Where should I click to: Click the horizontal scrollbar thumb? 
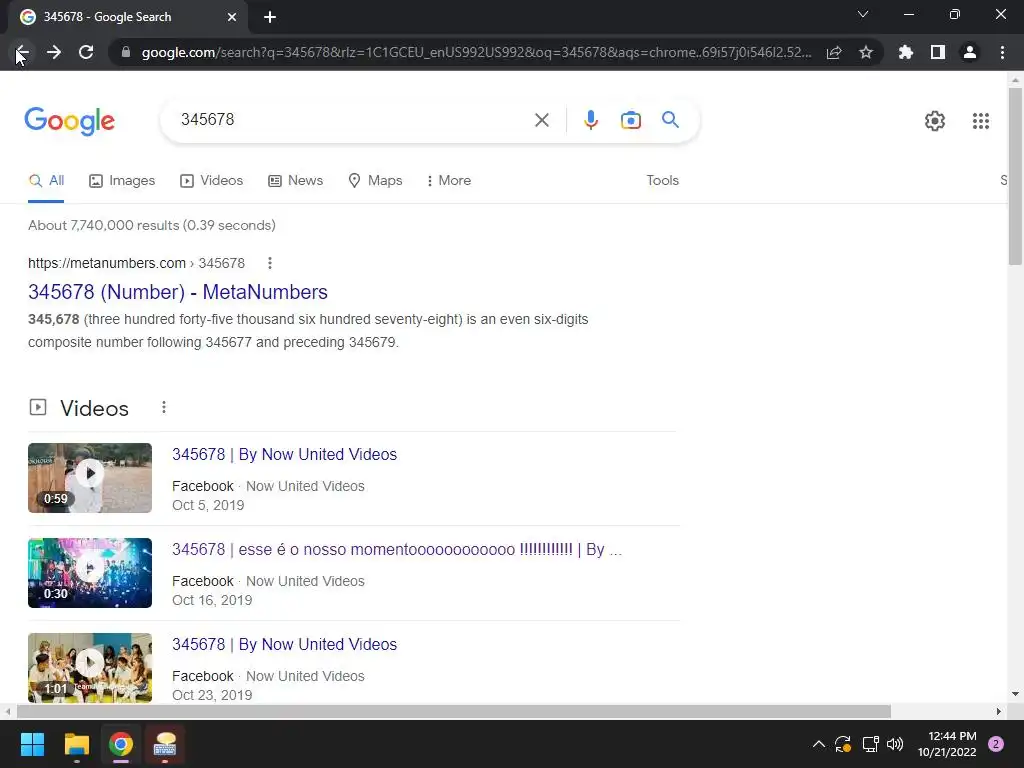(x=454, y=711)
